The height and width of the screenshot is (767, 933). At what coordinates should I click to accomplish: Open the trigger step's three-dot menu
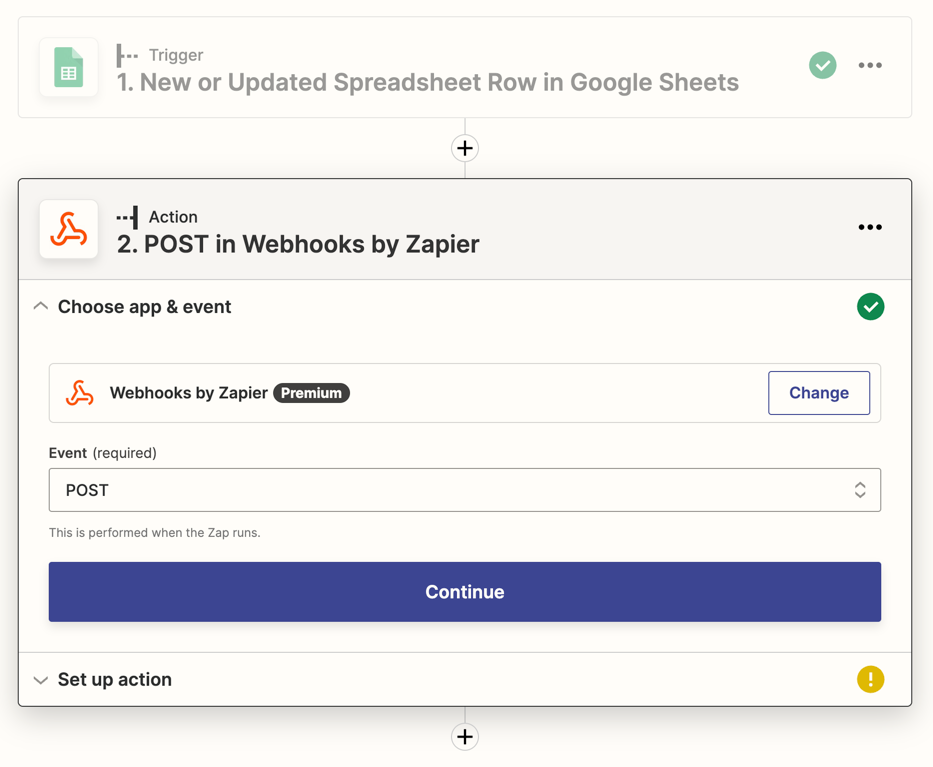coord(870,65)
